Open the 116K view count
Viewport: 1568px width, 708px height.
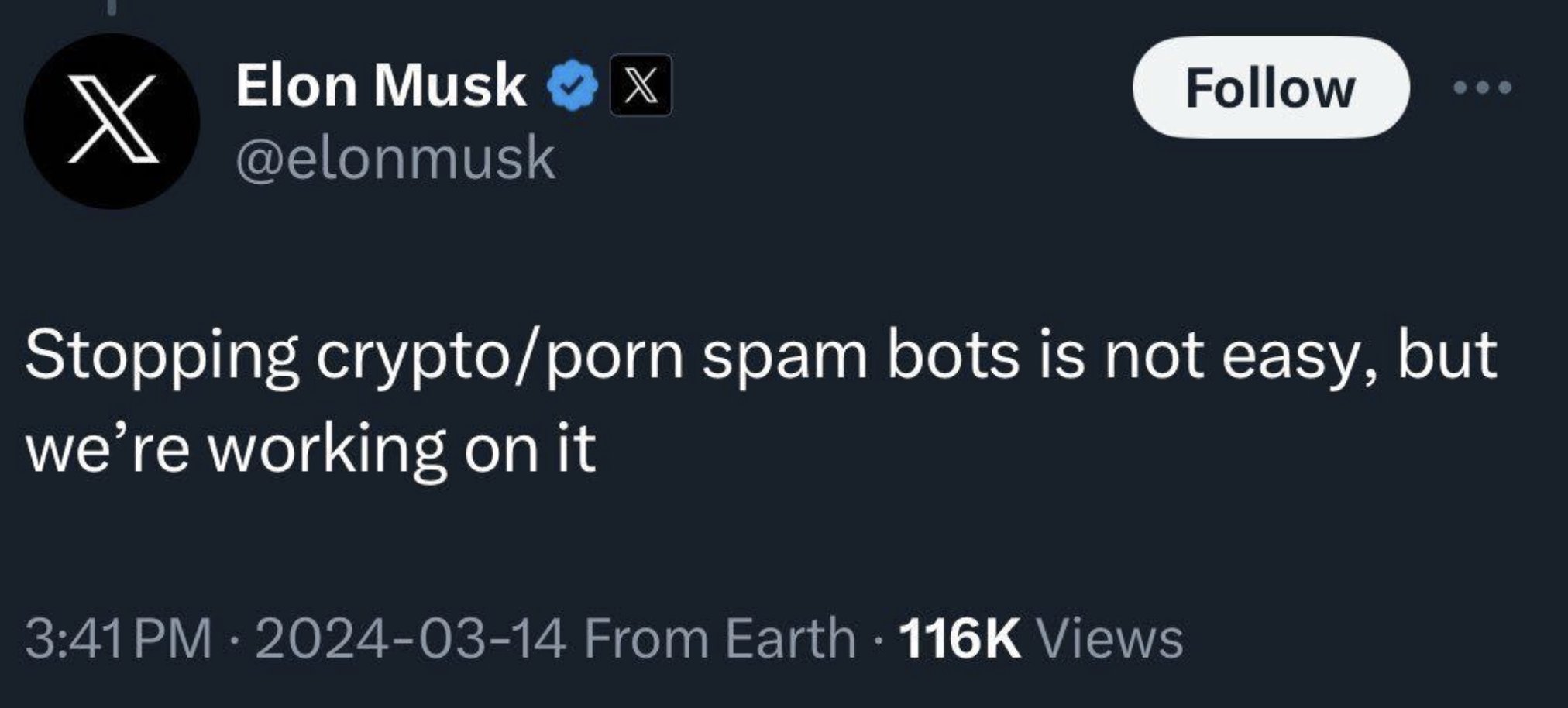click(x=959, y=638)
